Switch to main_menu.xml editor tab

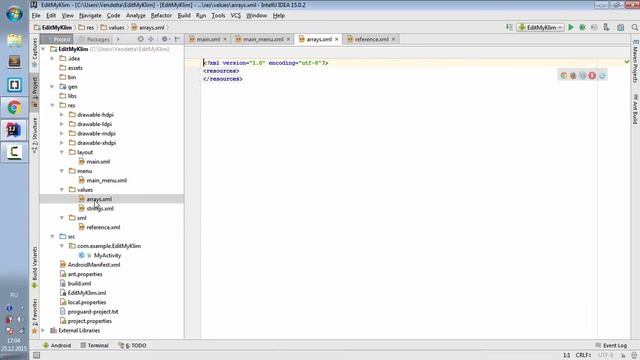[263, 39]
